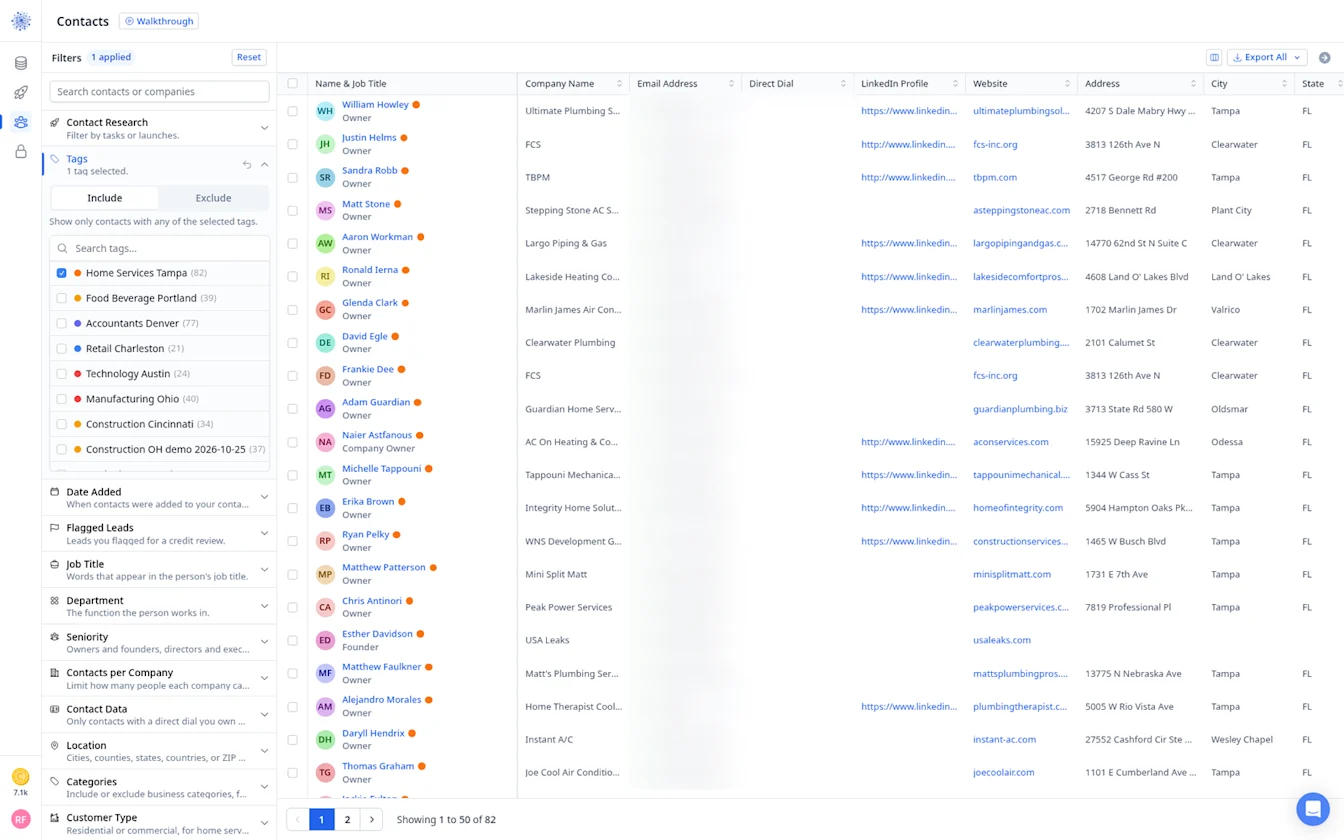Image resolution: width=1344 pixels, height=840 pixels.
Task: Open the column layout settings icon
Action: point(1214,57)
